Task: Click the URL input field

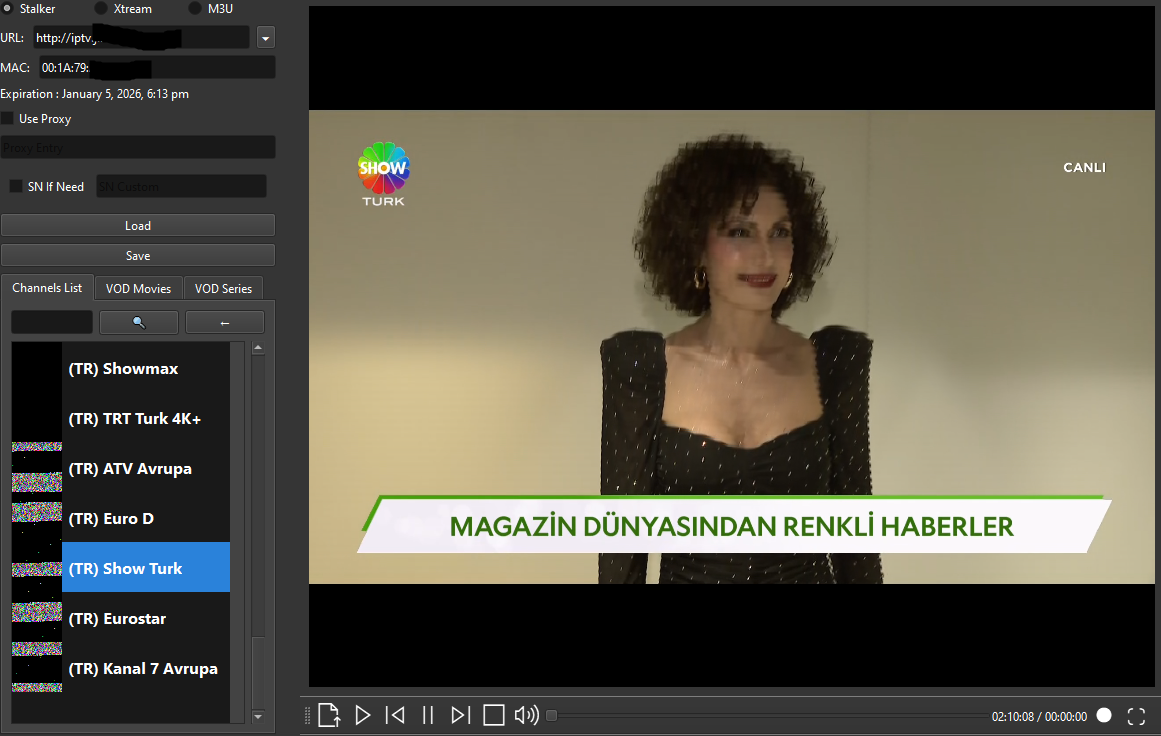Action: pos(141,38)
